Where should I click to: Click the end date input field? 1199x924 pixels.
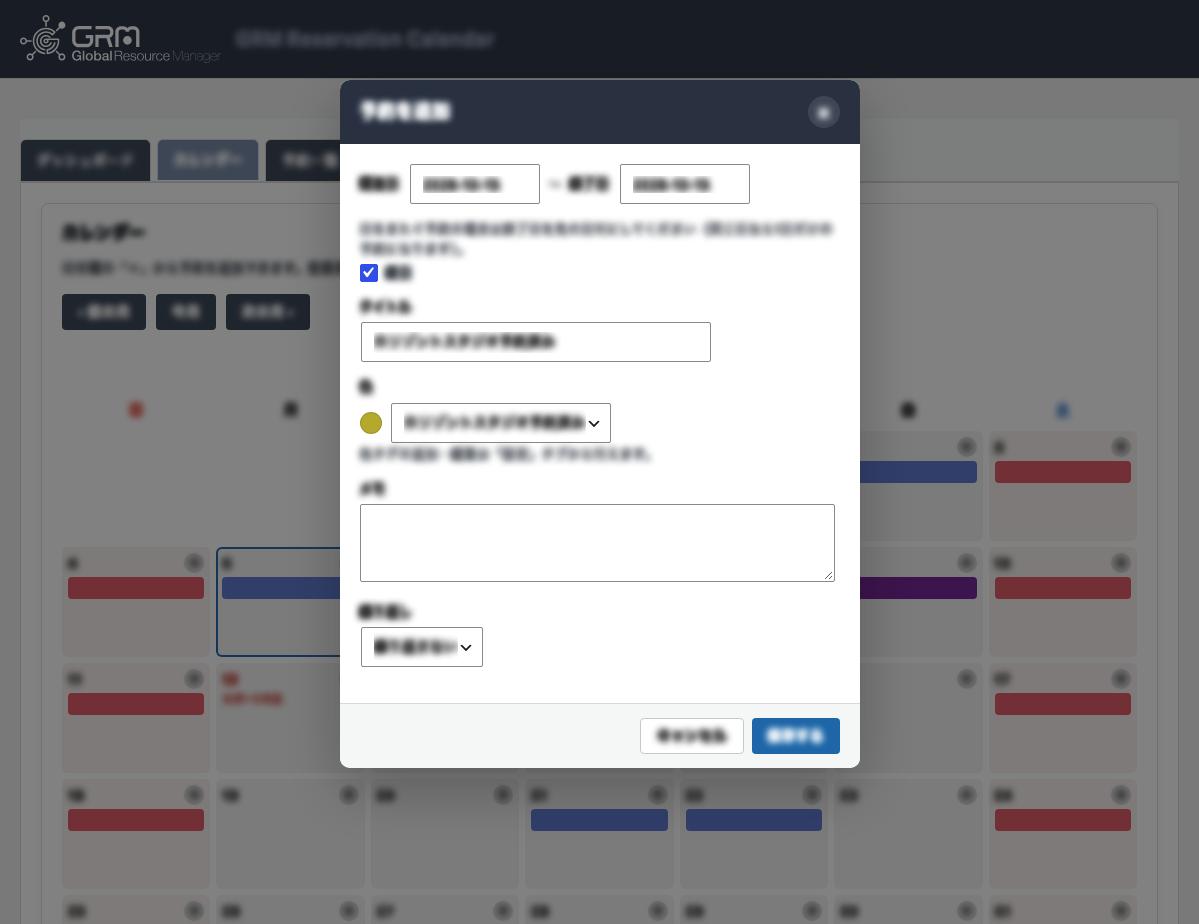tap(684, 184)
